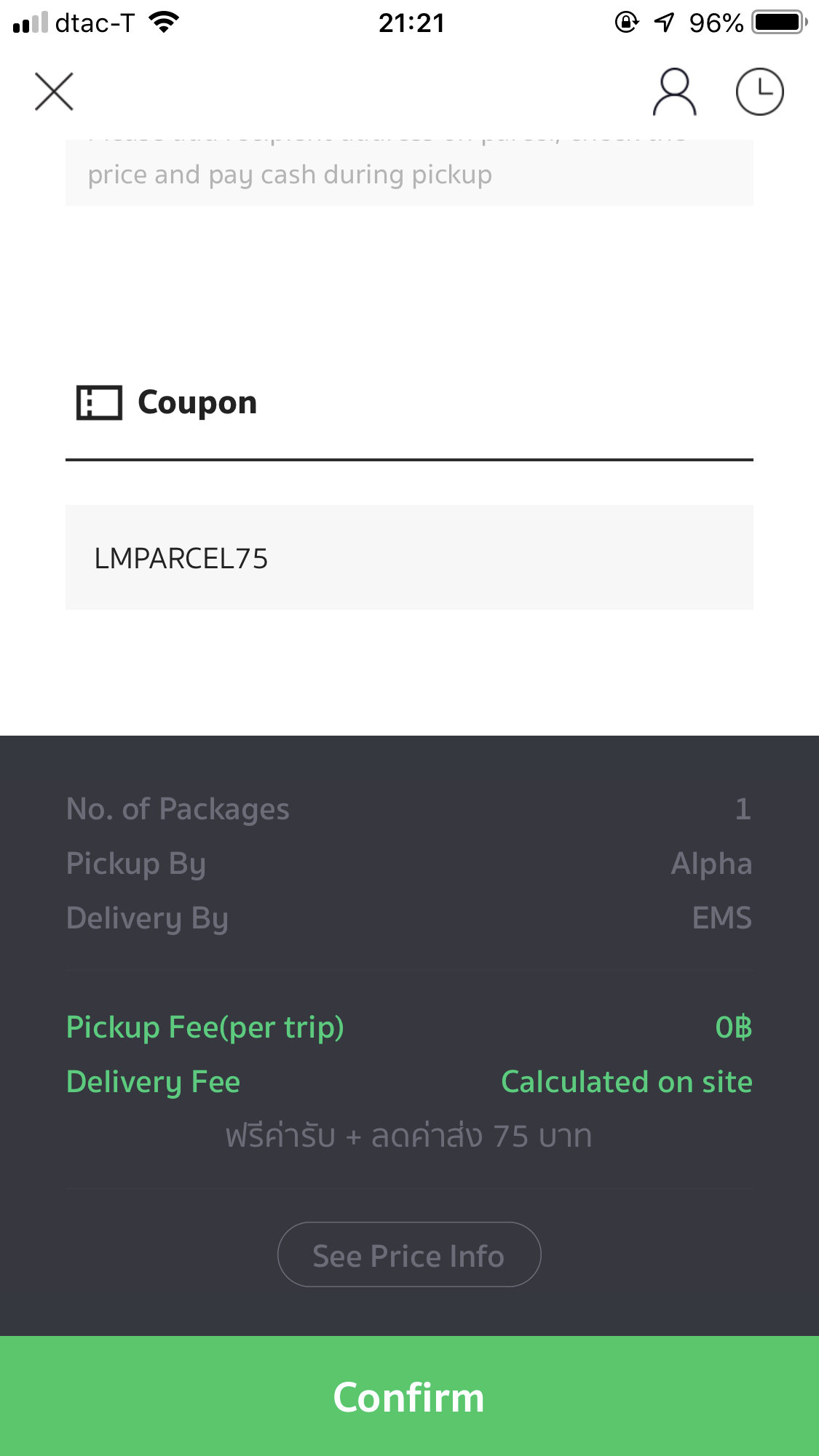Close the parcel order screen

[54, 92]
